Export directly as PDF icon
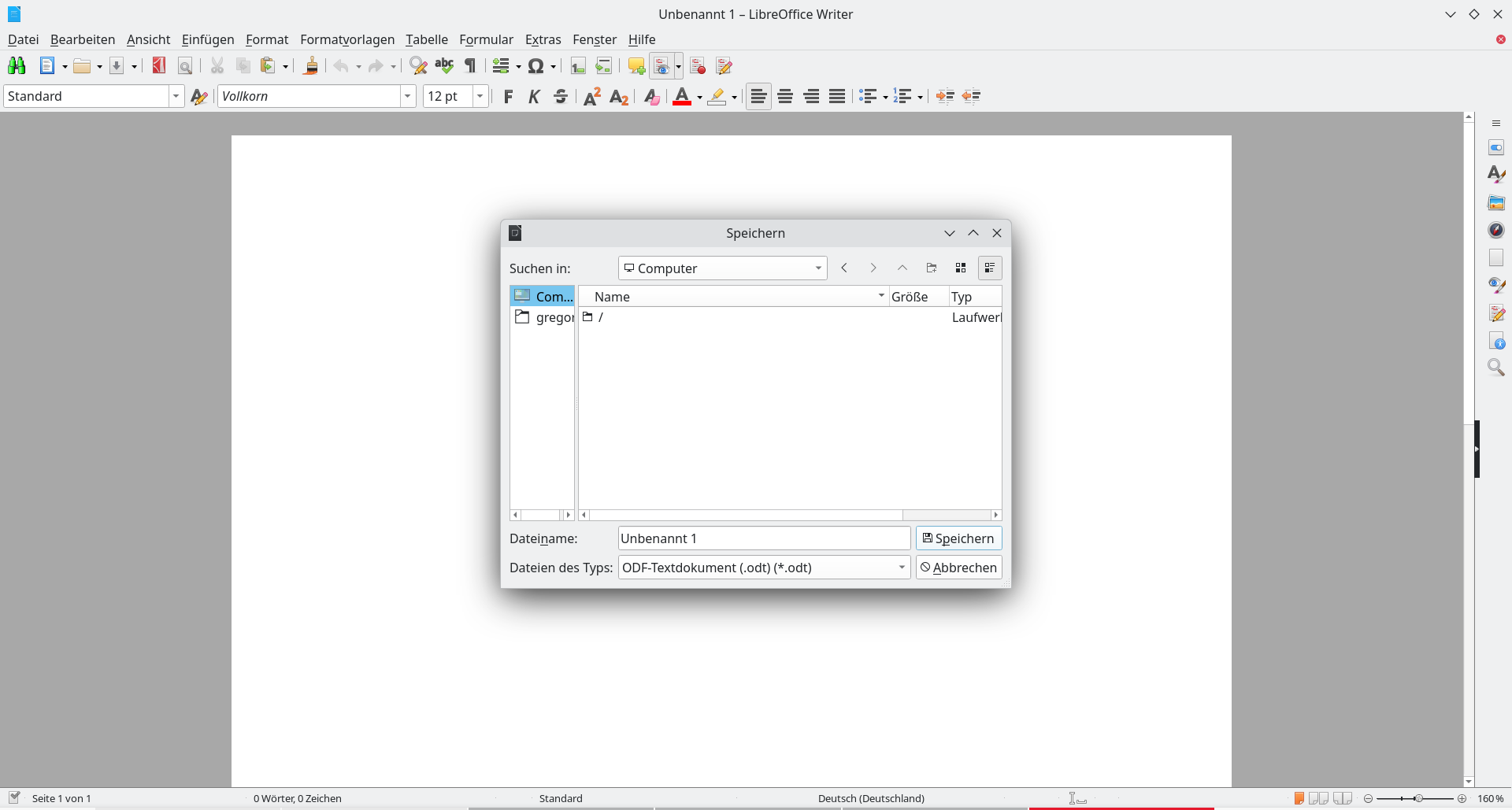 point(159,66)
